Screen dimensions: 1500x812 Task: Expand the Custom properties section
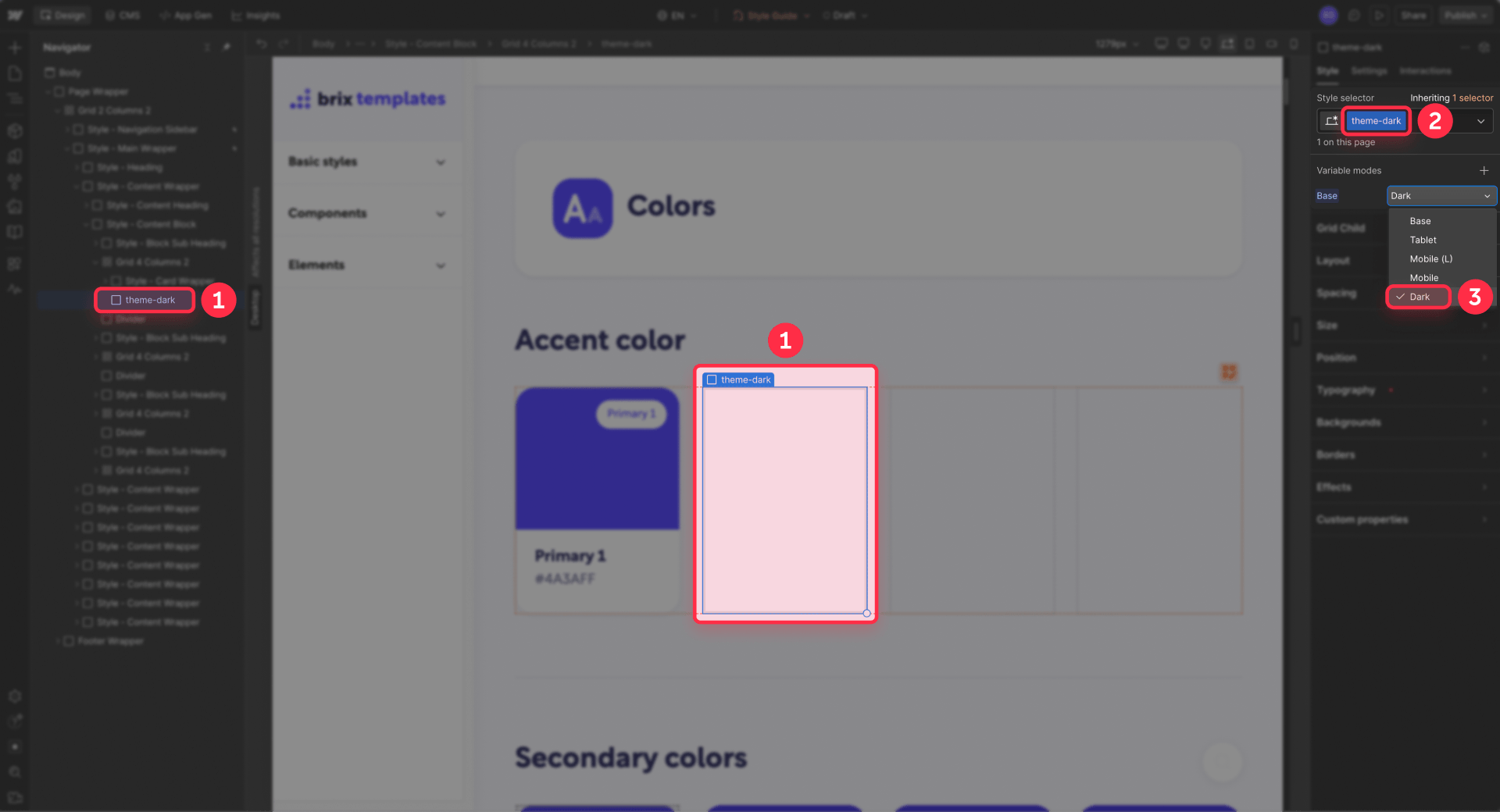point(1403,519)
